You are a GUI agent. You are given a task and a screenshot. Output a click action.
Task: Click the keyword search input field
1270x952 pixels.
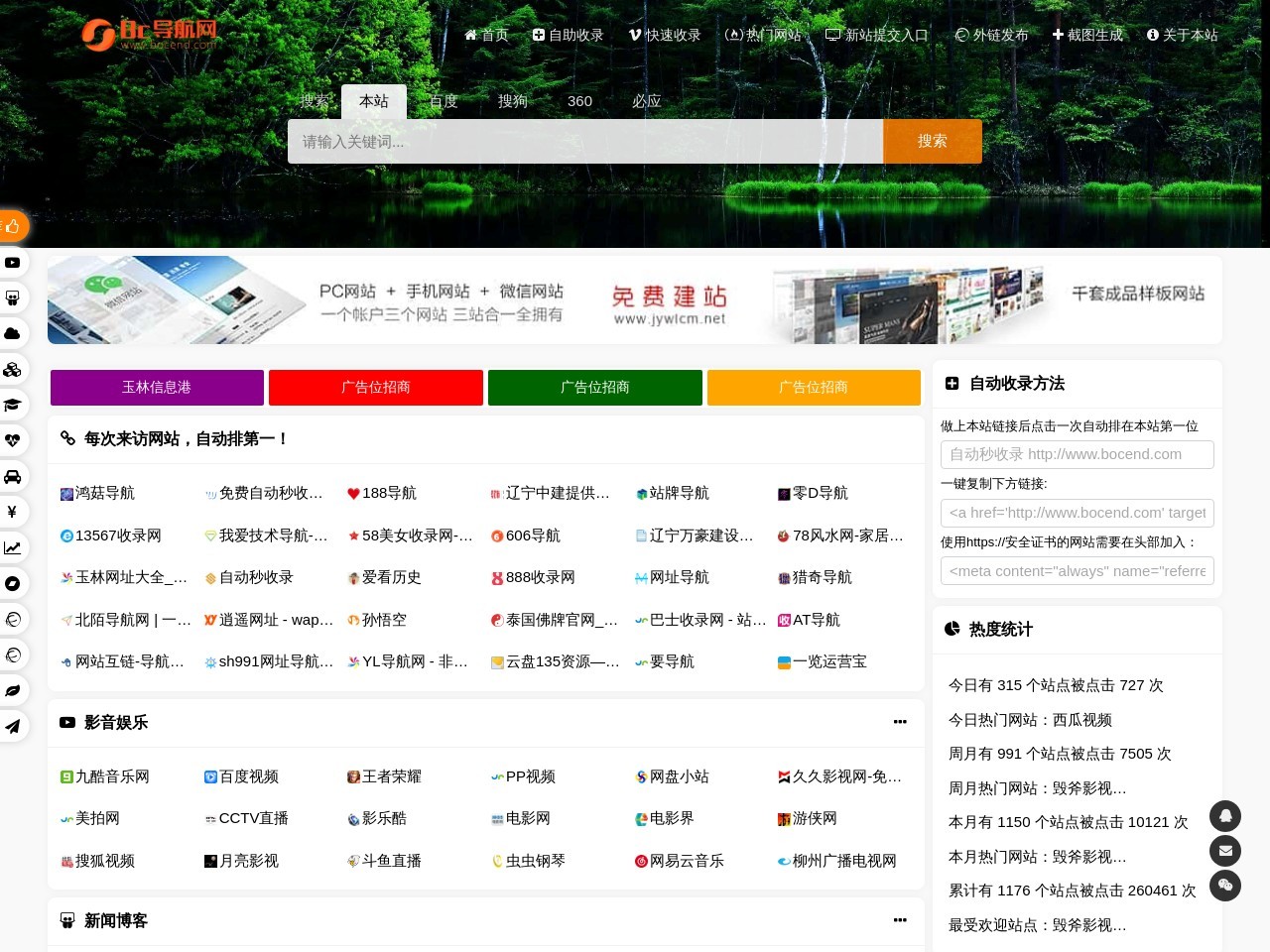[x=585, y=141]
